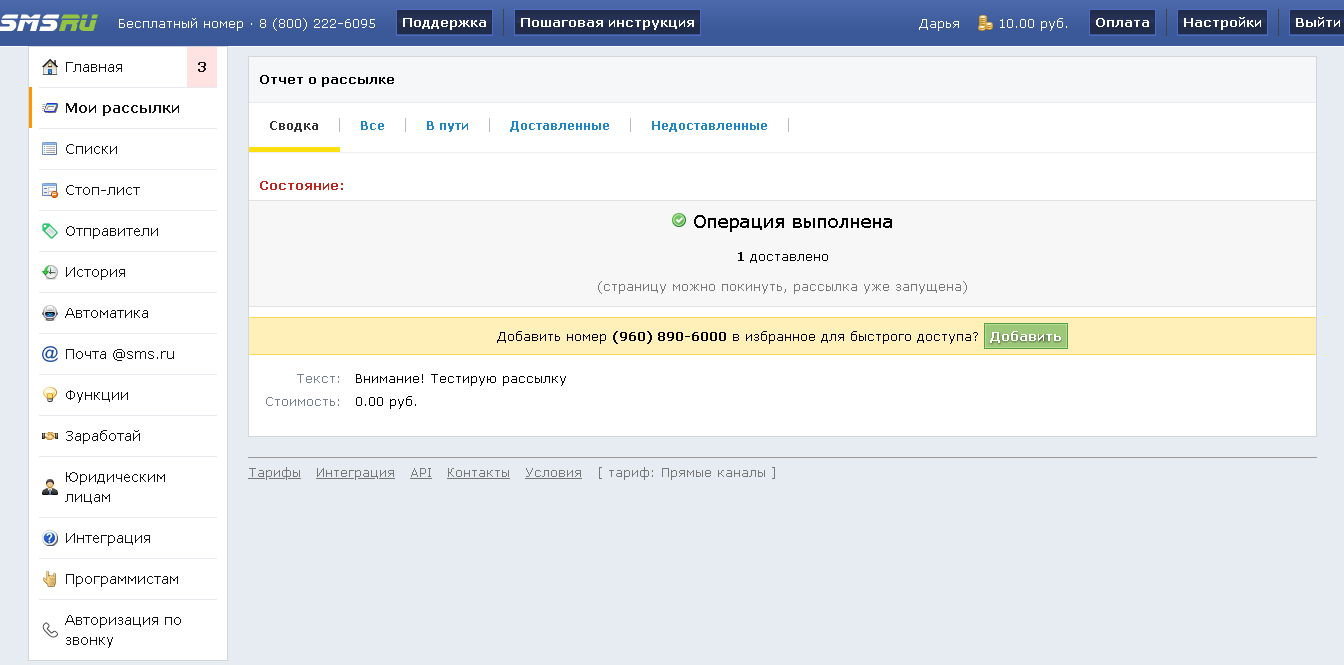1344x665 pixels.
Task: Switch to the Недоставленные tab
Action: pyautogui.click(x=709, y=125)
